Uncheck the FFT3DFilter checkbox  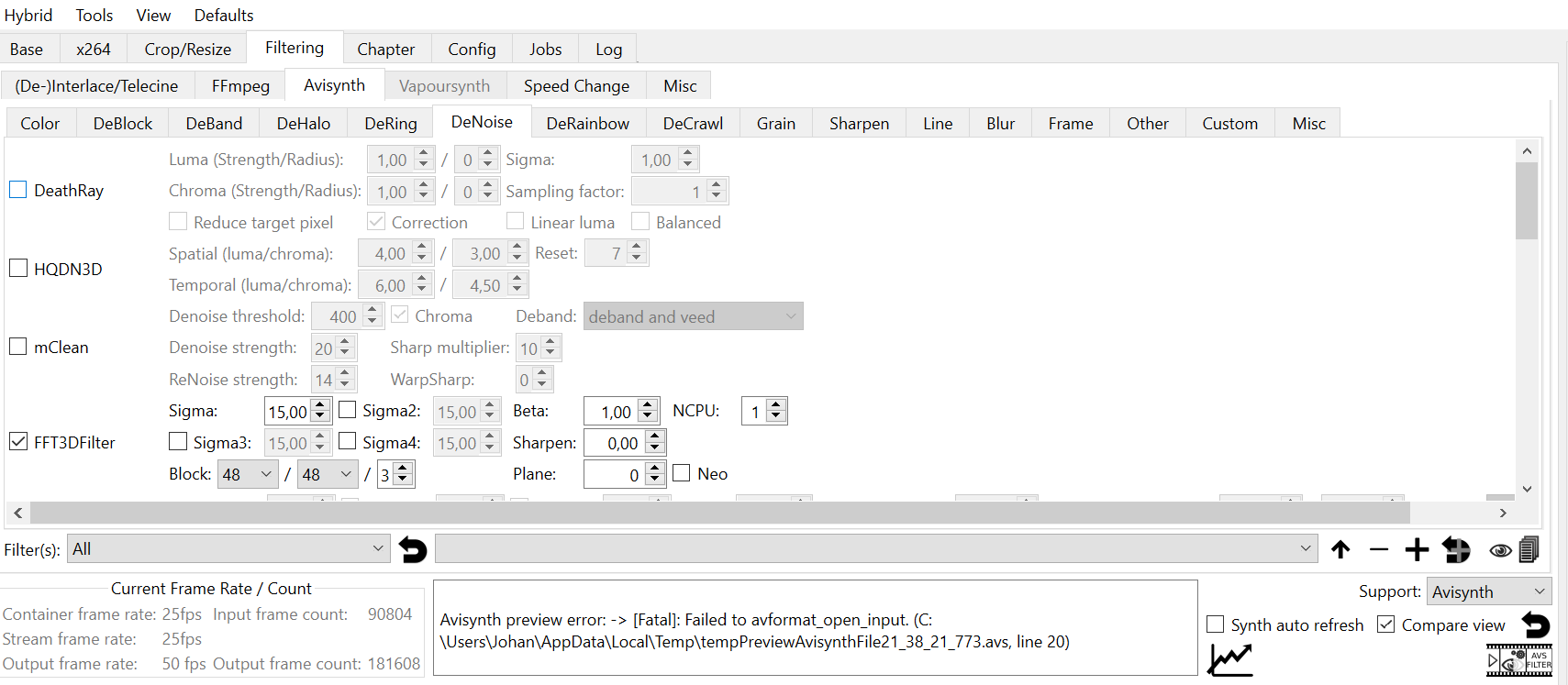click(x=18, y=442)
